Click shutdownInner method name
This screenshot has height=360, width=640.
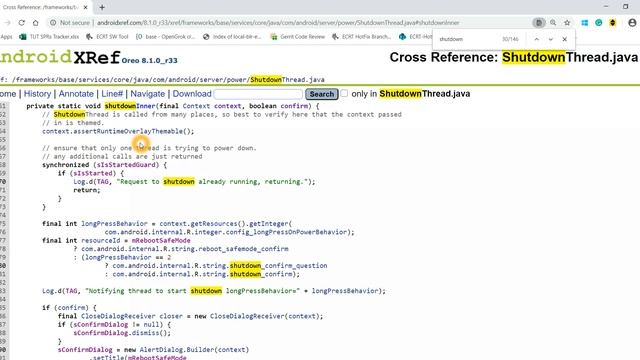tap(130, 106)
